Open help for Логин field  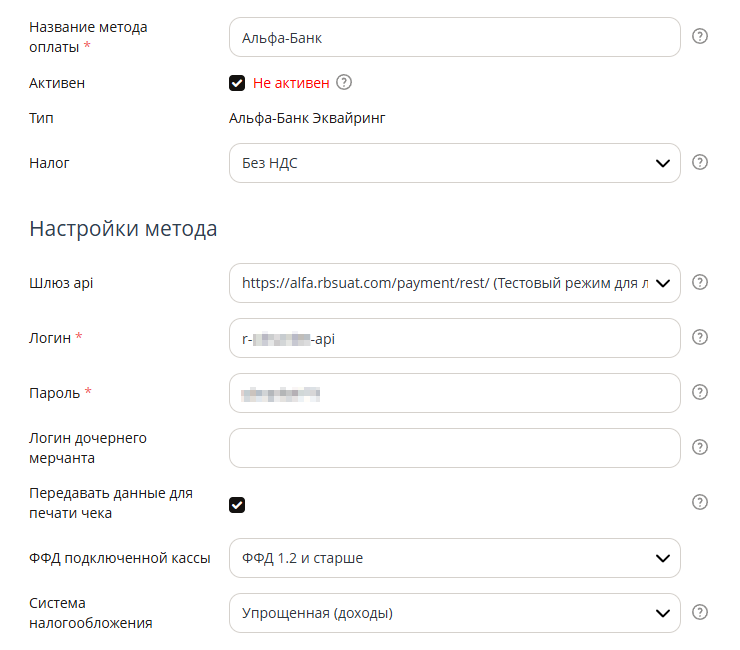tap(699, 337)
